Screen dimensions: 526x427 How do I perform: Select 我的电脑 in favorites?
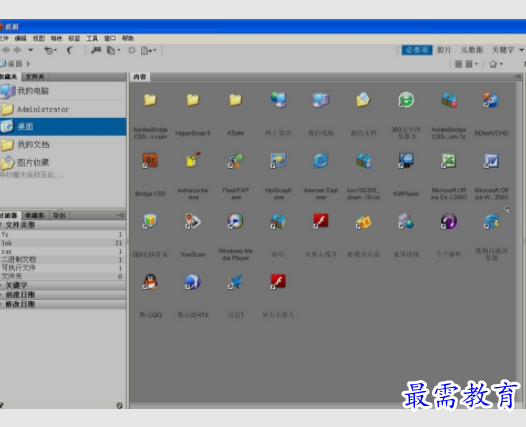pos(63,91)
